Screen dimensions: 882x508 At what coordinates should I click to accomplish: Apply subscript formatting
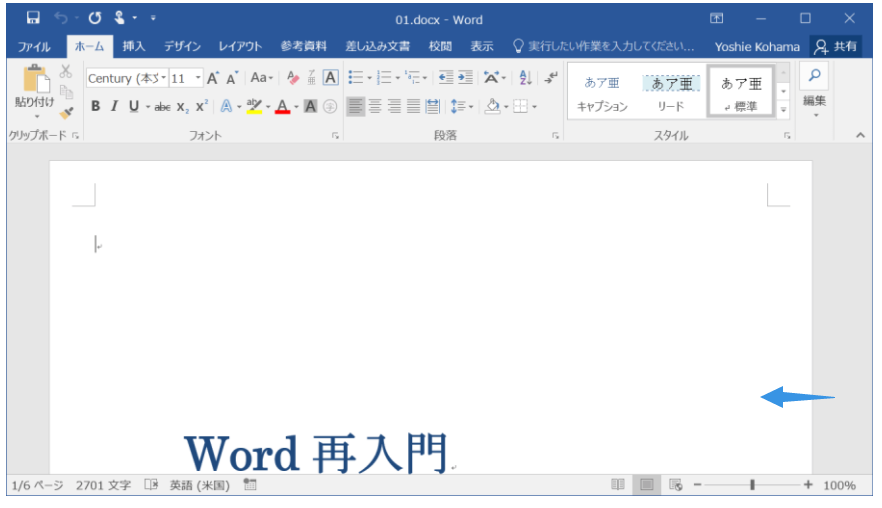pos(182,107)
